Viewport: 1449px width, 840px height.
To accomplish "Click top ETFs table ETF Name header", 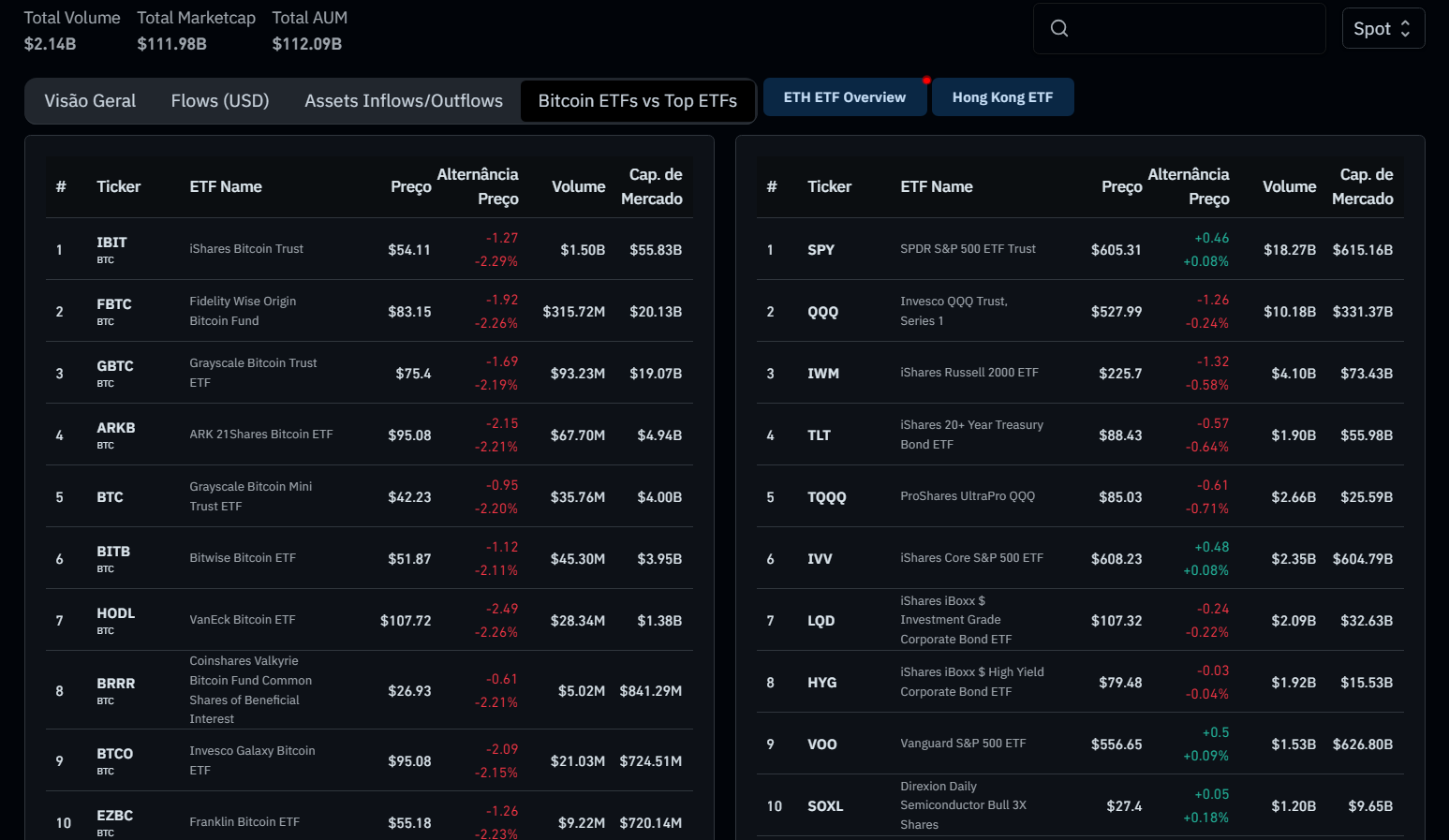I will coord(937,186).
